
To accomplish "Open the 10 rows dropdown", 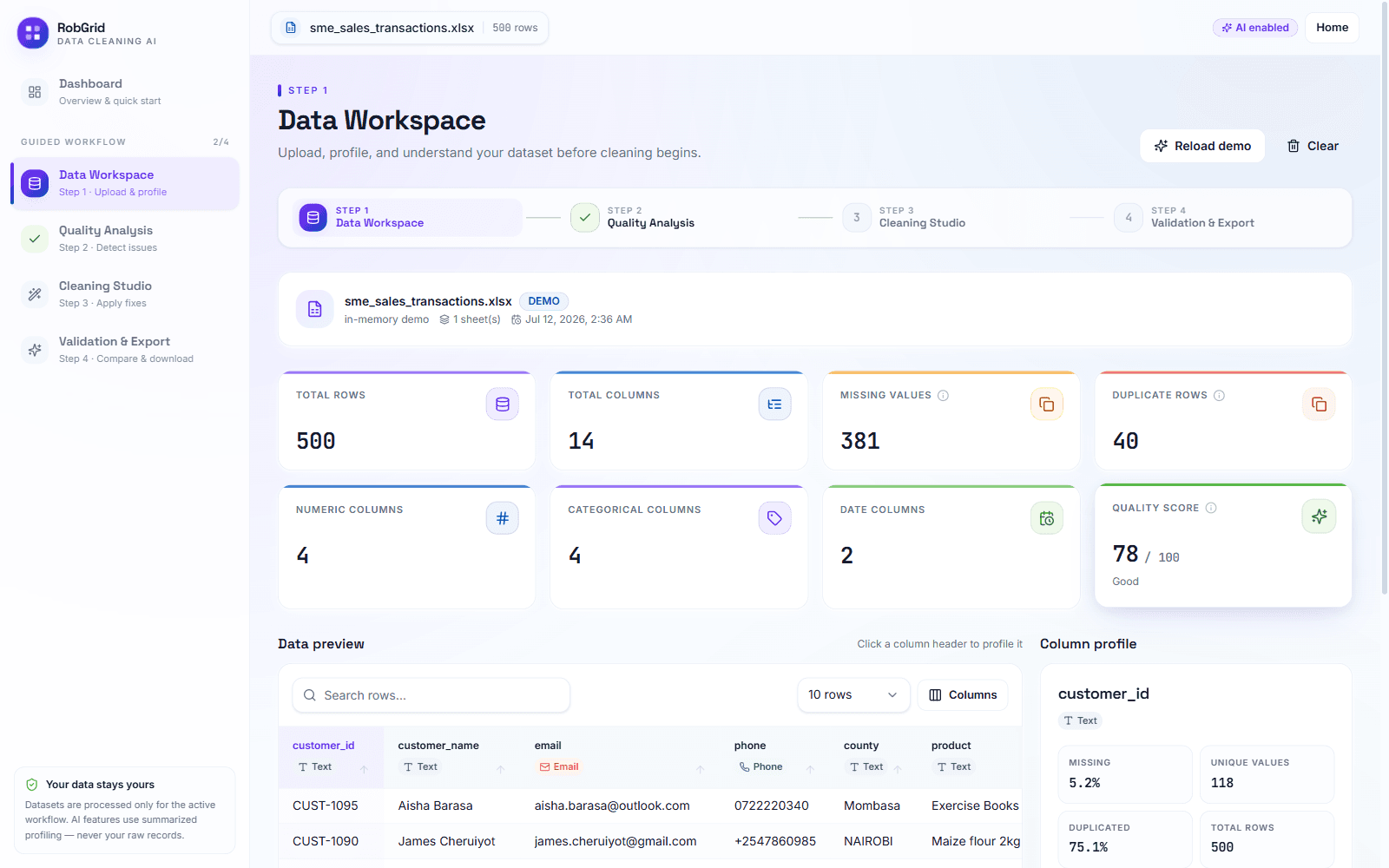I will click(x=853, y=695).
